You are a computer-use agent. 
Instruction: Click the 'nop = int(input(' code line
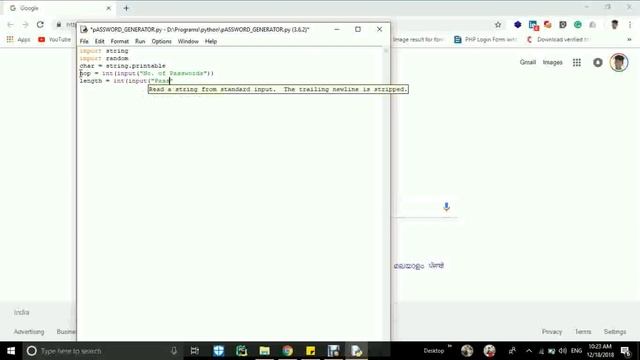[147, 73]
